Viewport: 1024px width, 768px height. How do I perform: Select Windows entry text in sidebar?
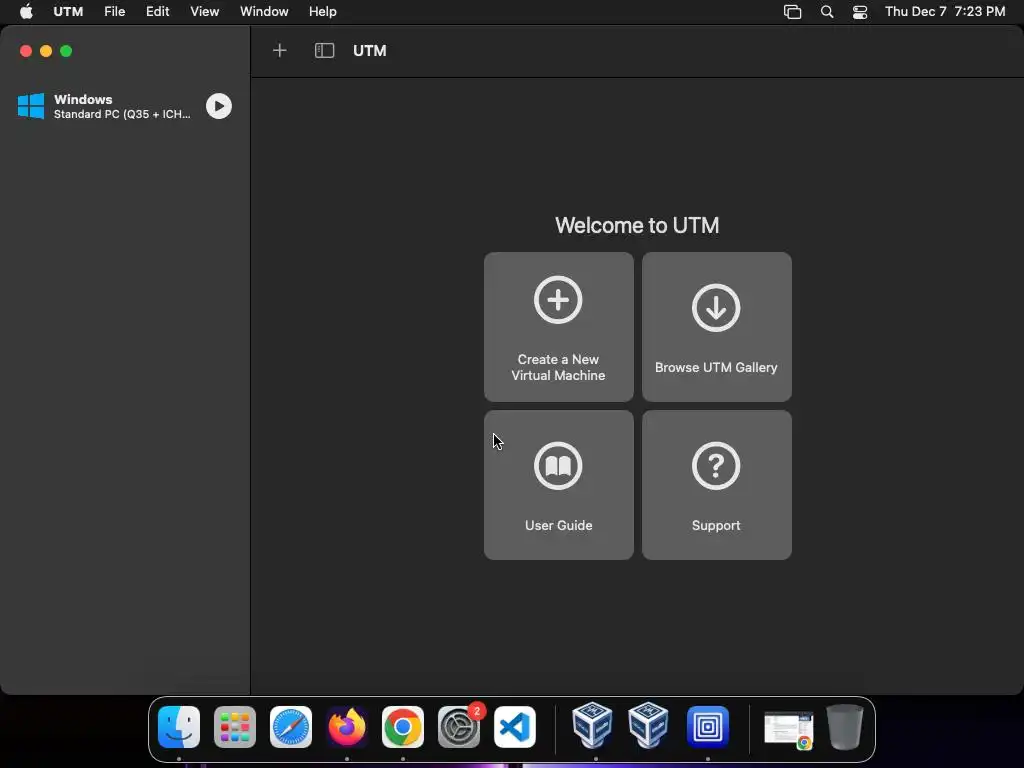pos(83,99)
